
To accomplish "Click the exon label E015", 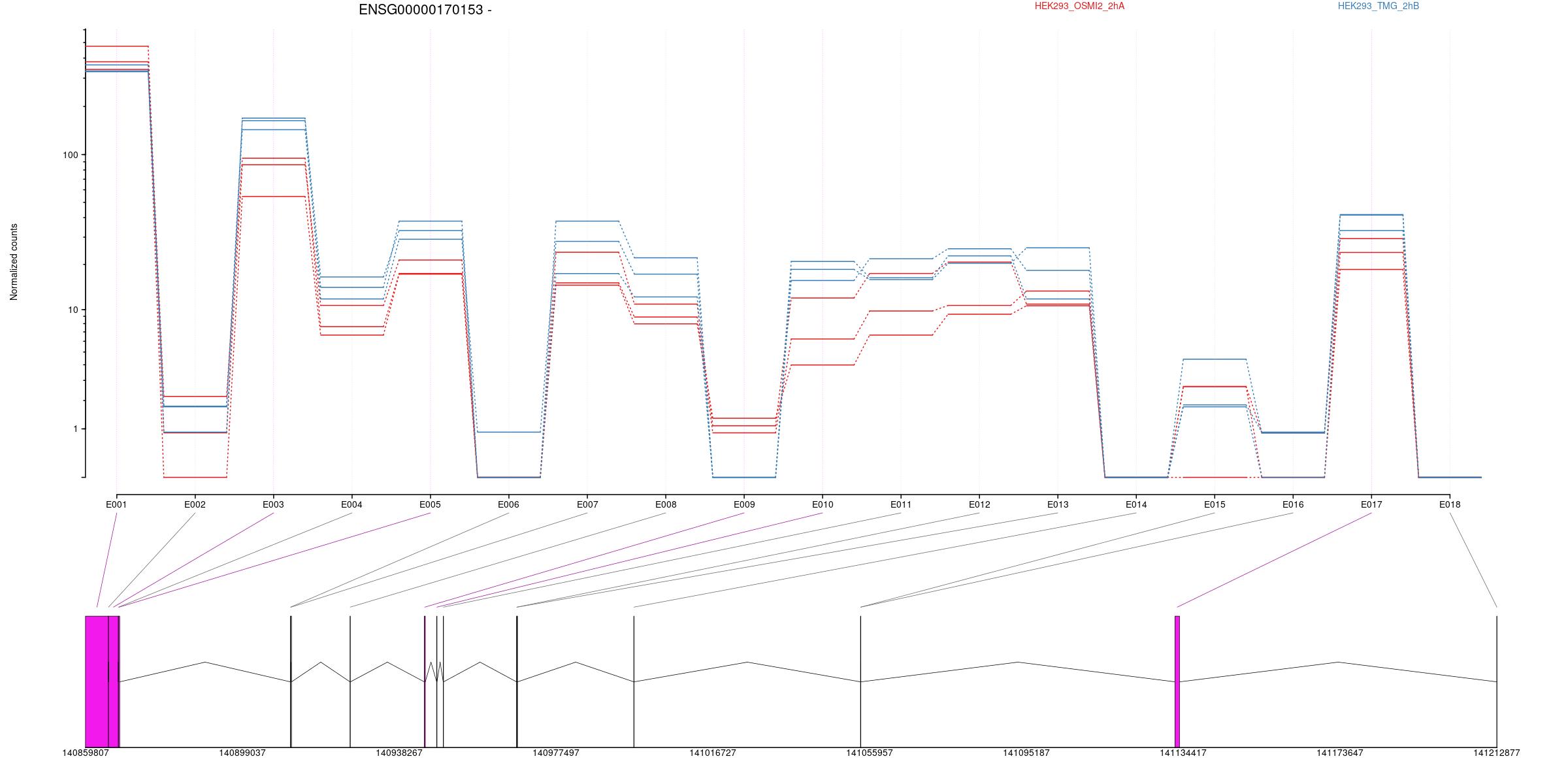I will pos(1215,504).
